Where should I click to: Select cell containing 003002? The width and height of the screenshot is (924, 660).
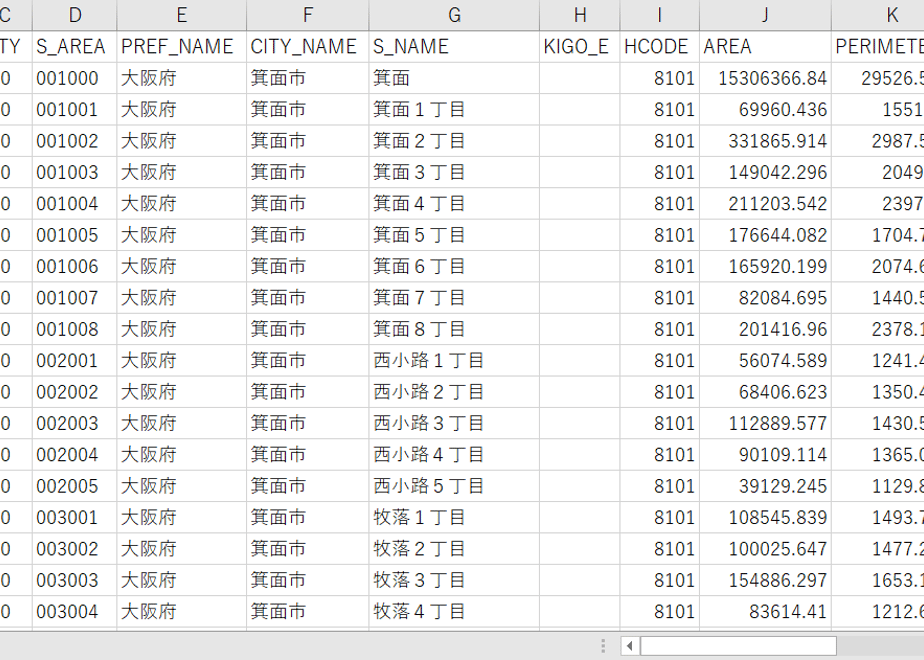[74, 549]
